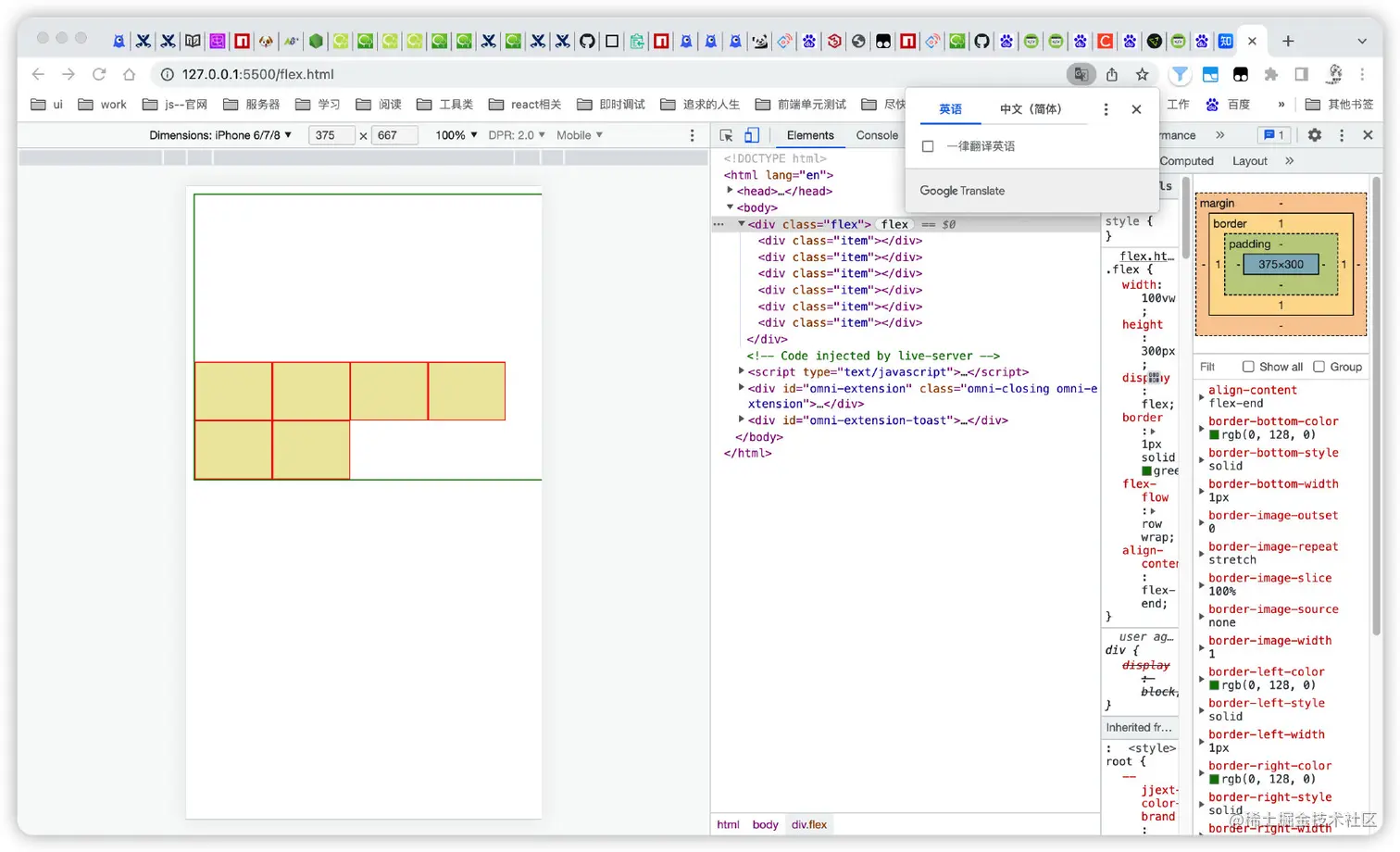Click the address bar URL
This screenshot has height=852, width=1400.
258,74
